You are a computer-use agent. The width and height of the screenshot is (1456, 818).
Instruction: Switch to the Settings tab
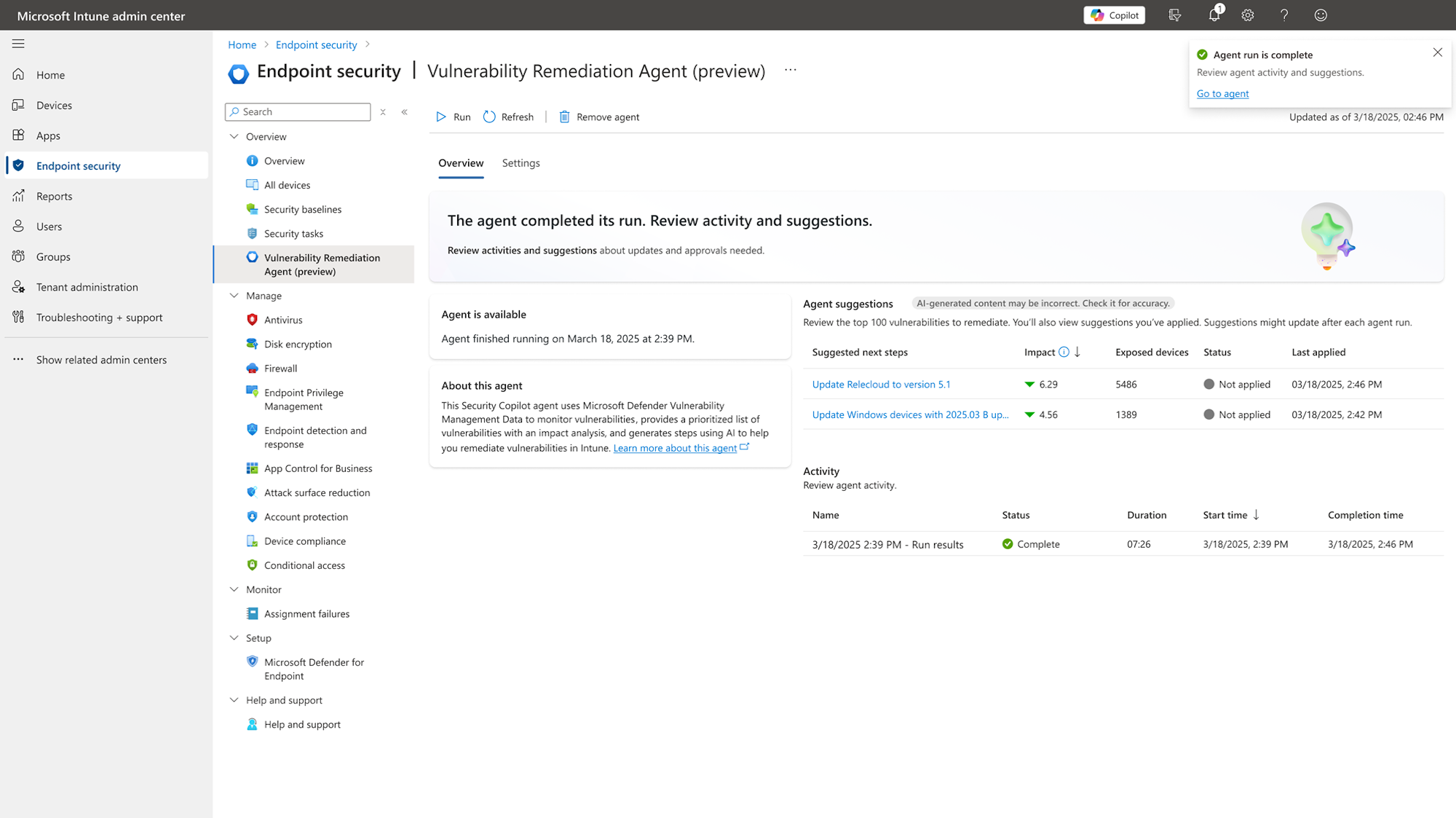521,162
